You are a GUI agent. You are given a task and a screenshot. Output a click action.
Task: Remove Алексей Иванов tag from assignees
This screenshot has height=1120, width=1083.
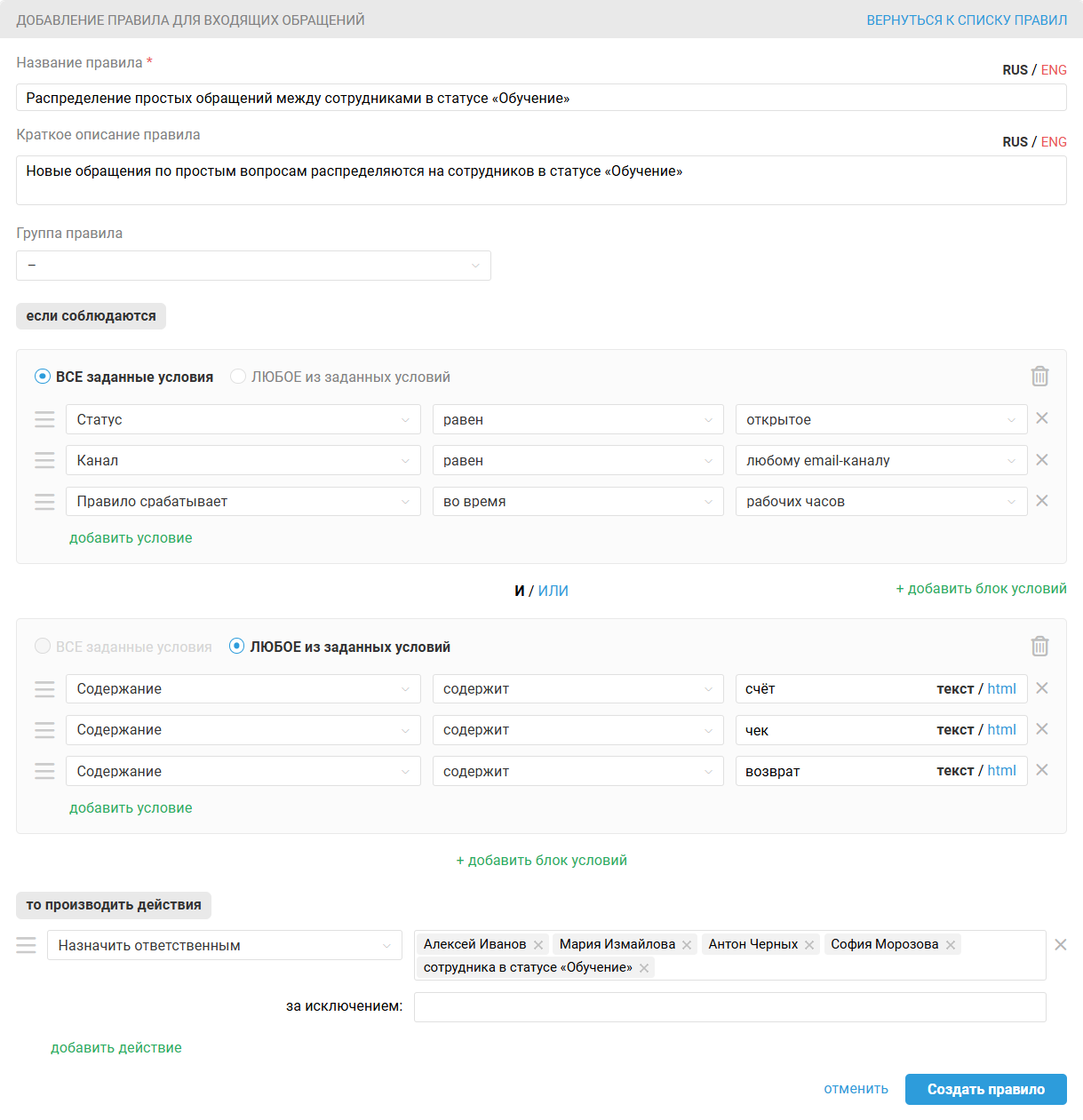tap(538, 945)
